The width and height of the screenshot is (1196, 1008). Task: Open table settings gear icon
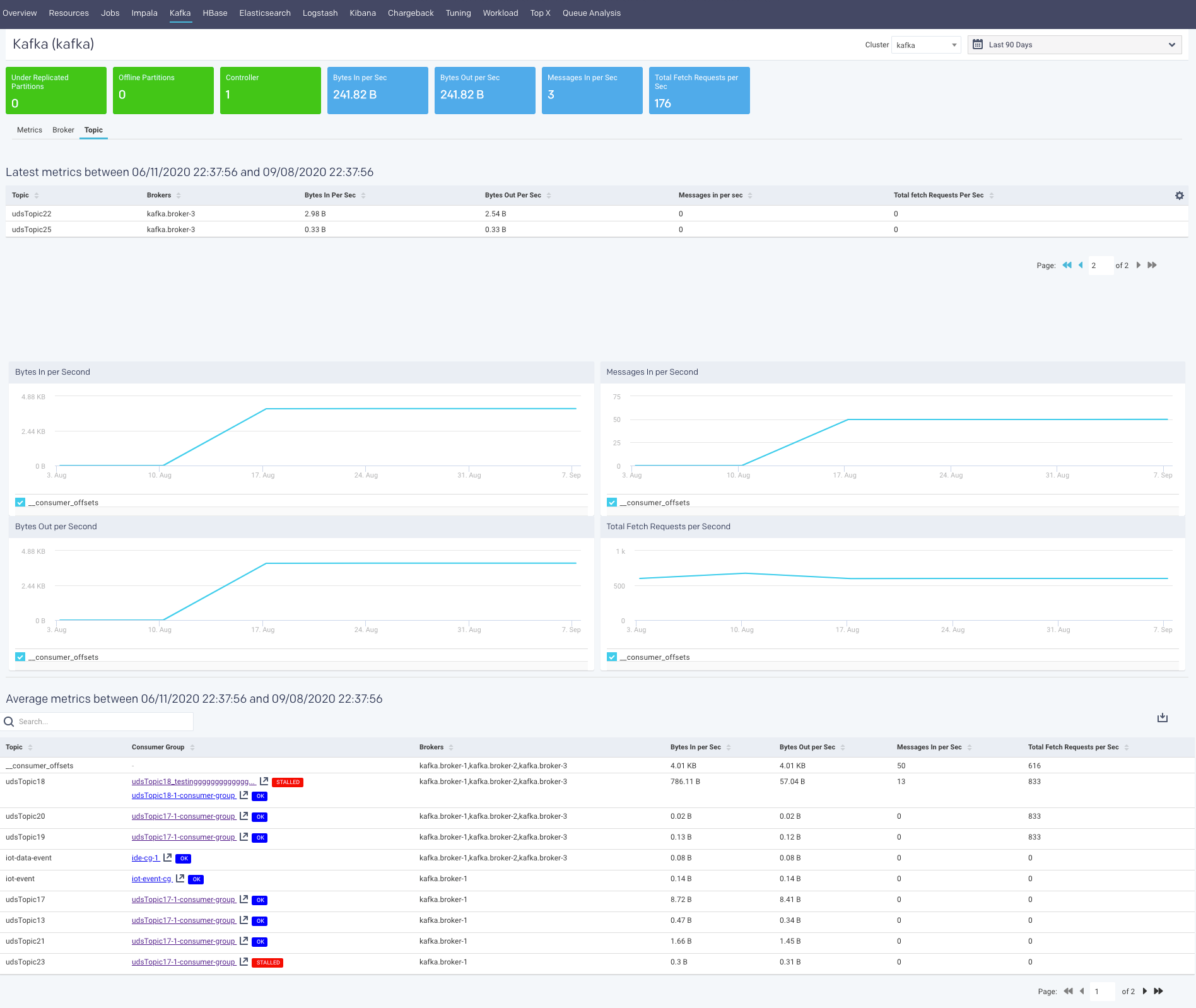(x=1179, y=196)
